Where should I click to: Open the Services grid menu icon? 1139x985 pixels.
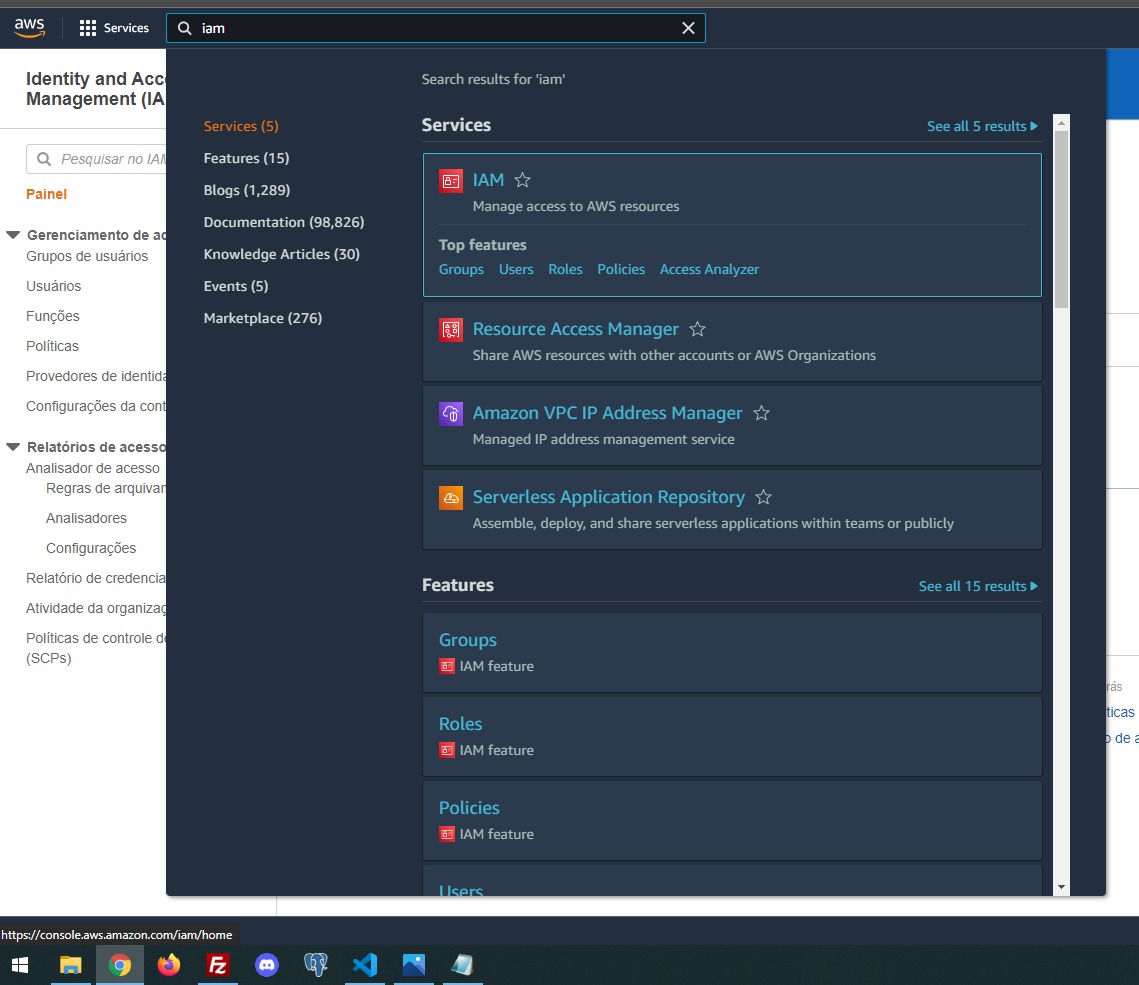tap(88, 28)
